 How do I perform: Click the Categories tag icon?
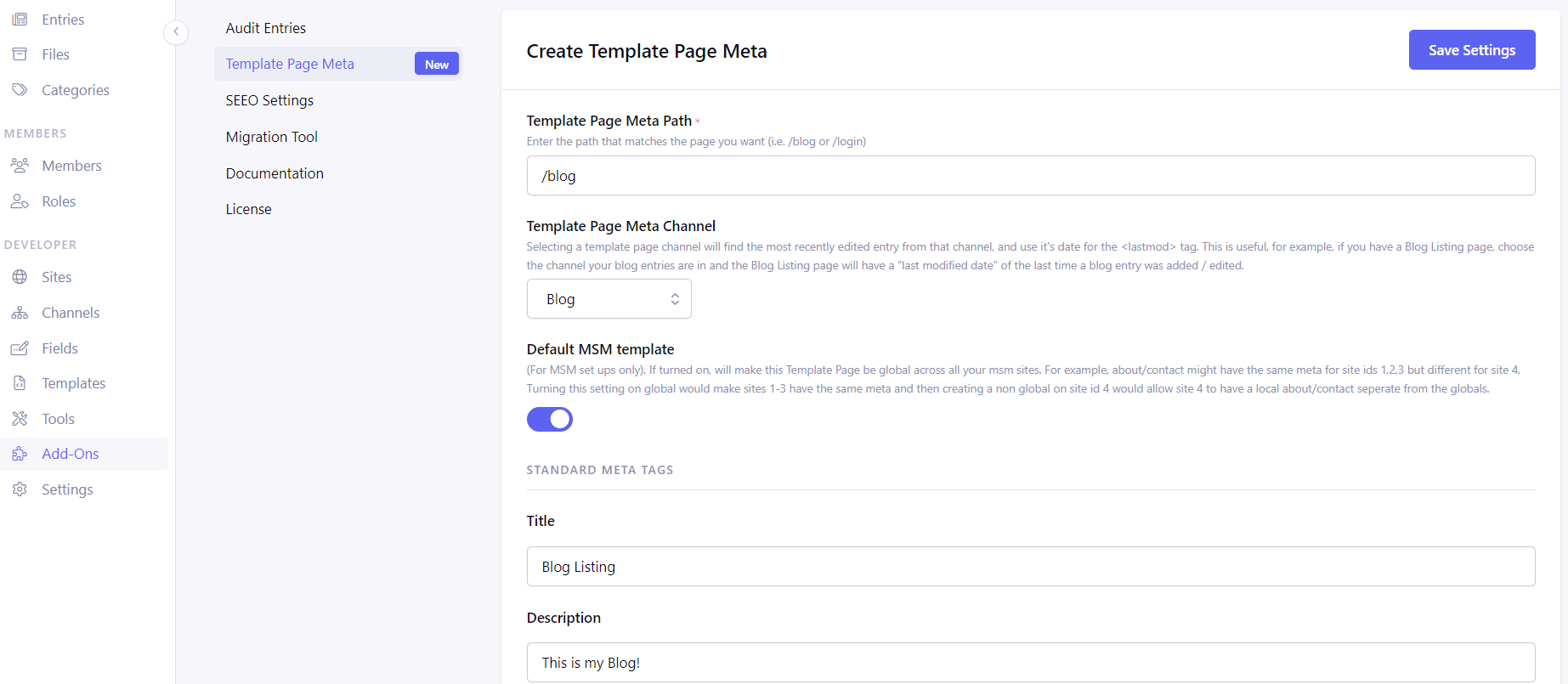coord(20,90)
